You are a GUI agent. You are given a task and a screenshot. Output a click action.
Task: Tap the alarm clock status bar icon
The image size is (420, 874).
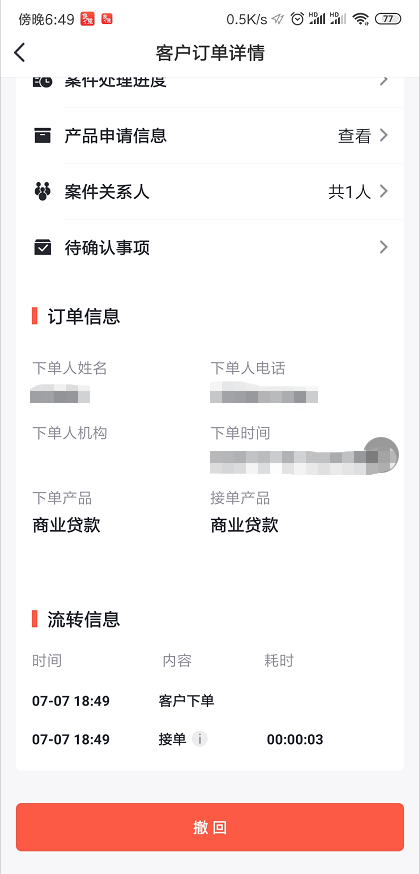(297, 20)
